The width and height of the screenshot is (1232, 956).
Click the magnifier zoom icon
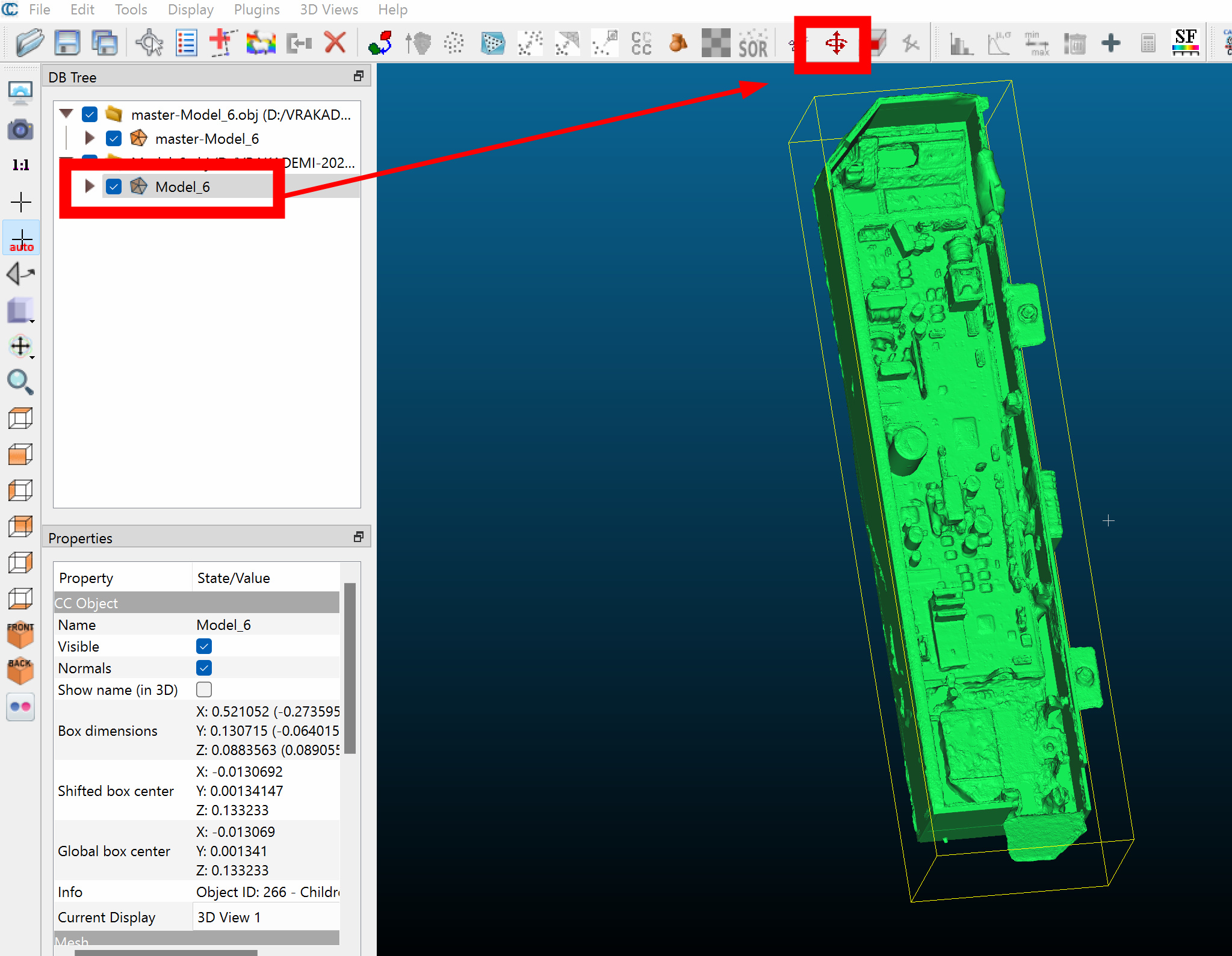point(20,382)
